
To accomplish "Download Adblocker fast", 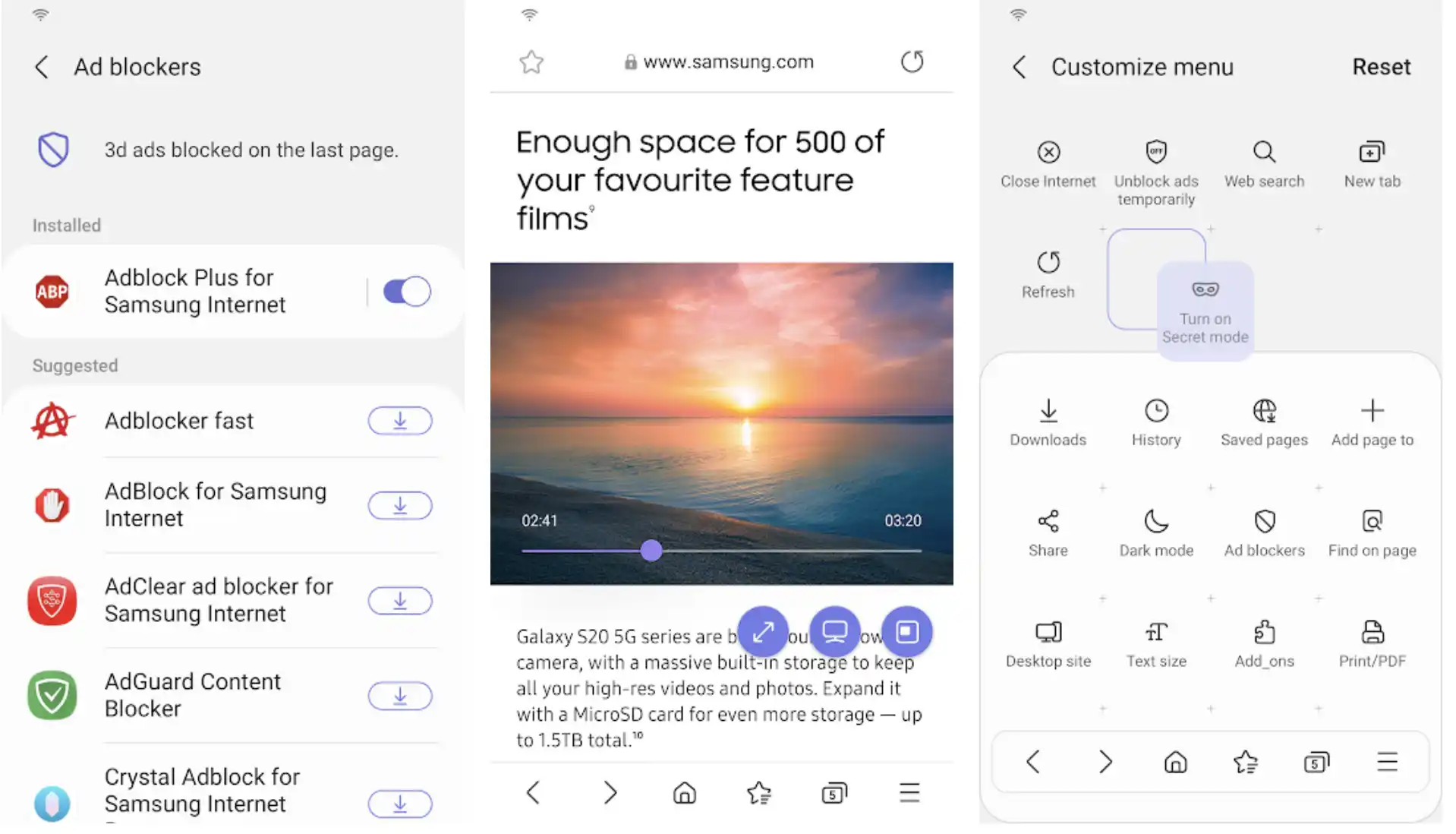I will (400, 420).
